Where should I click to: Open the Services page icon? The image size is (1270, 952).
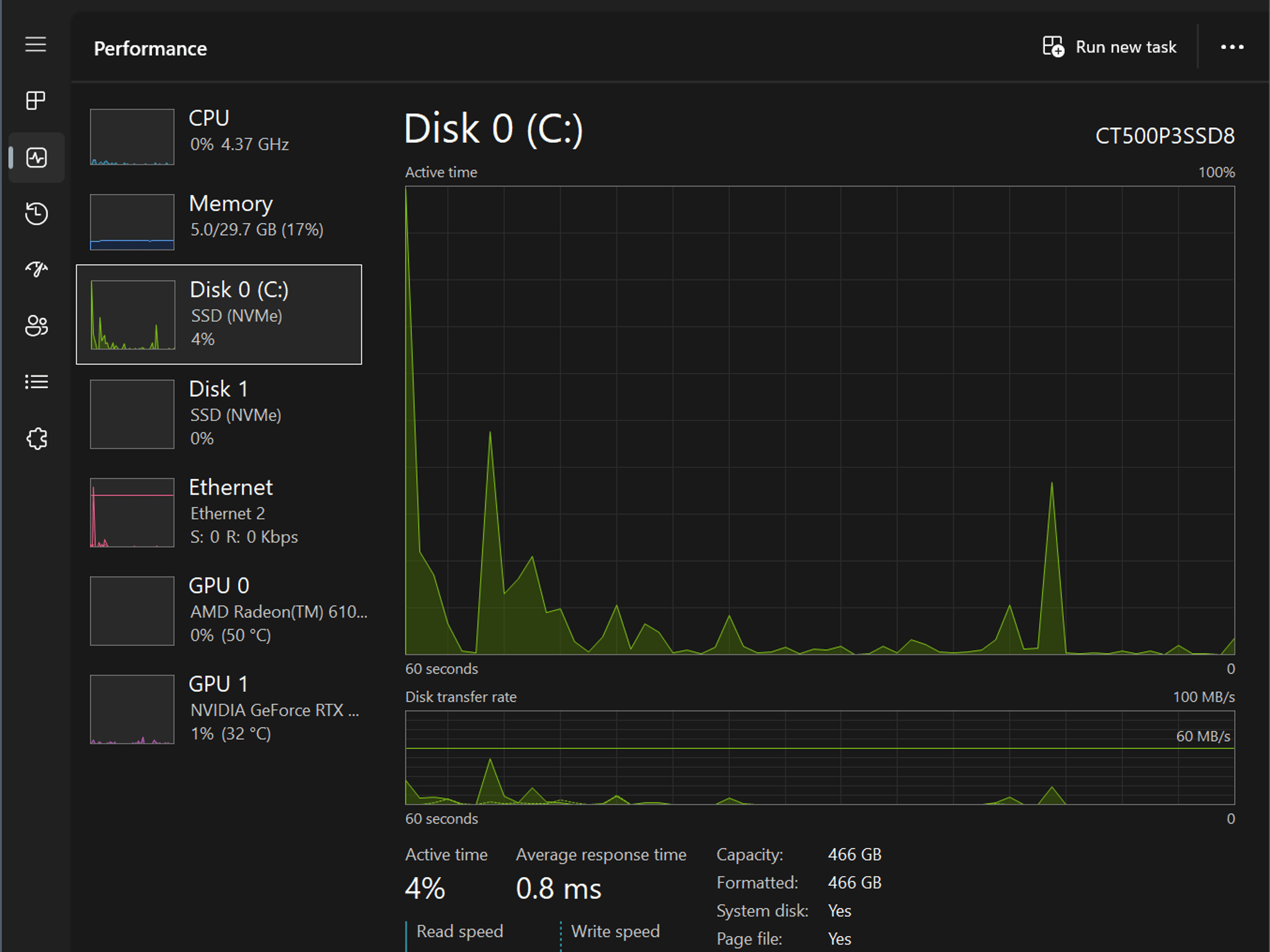click(36, 438)
